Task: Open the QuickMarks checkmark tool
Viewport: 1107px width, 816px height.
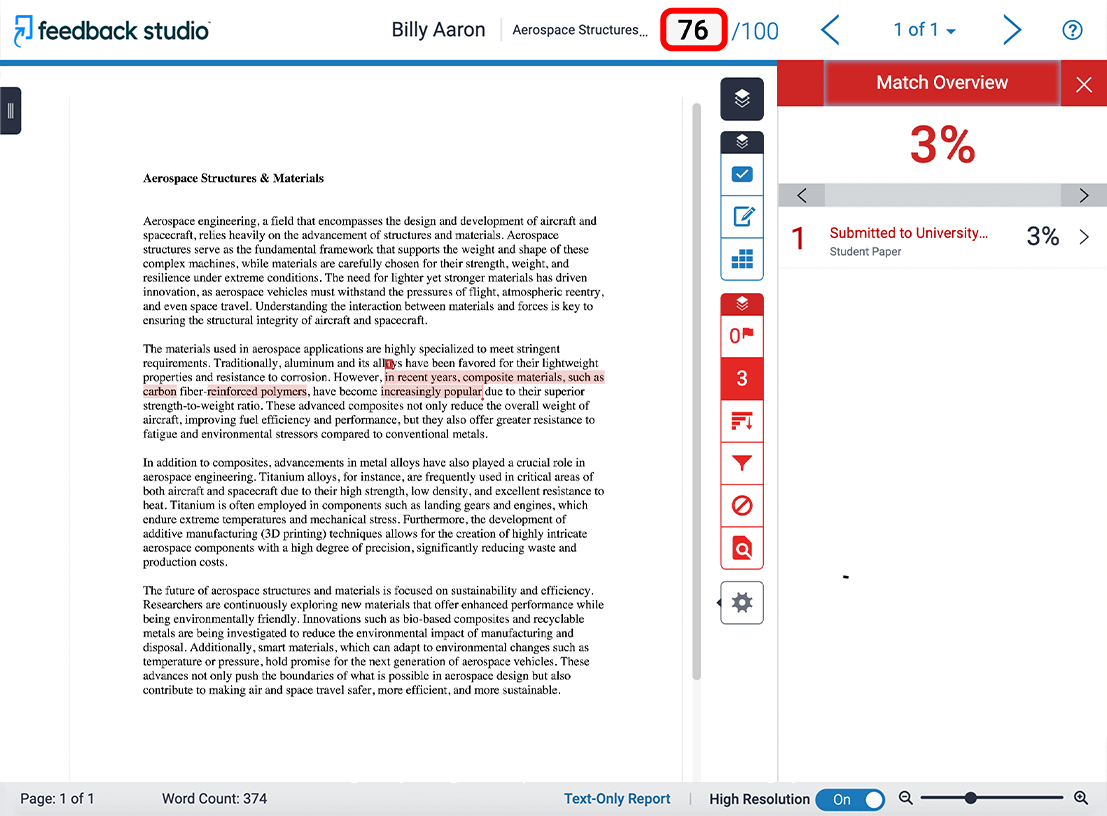Action: (742, 174)
